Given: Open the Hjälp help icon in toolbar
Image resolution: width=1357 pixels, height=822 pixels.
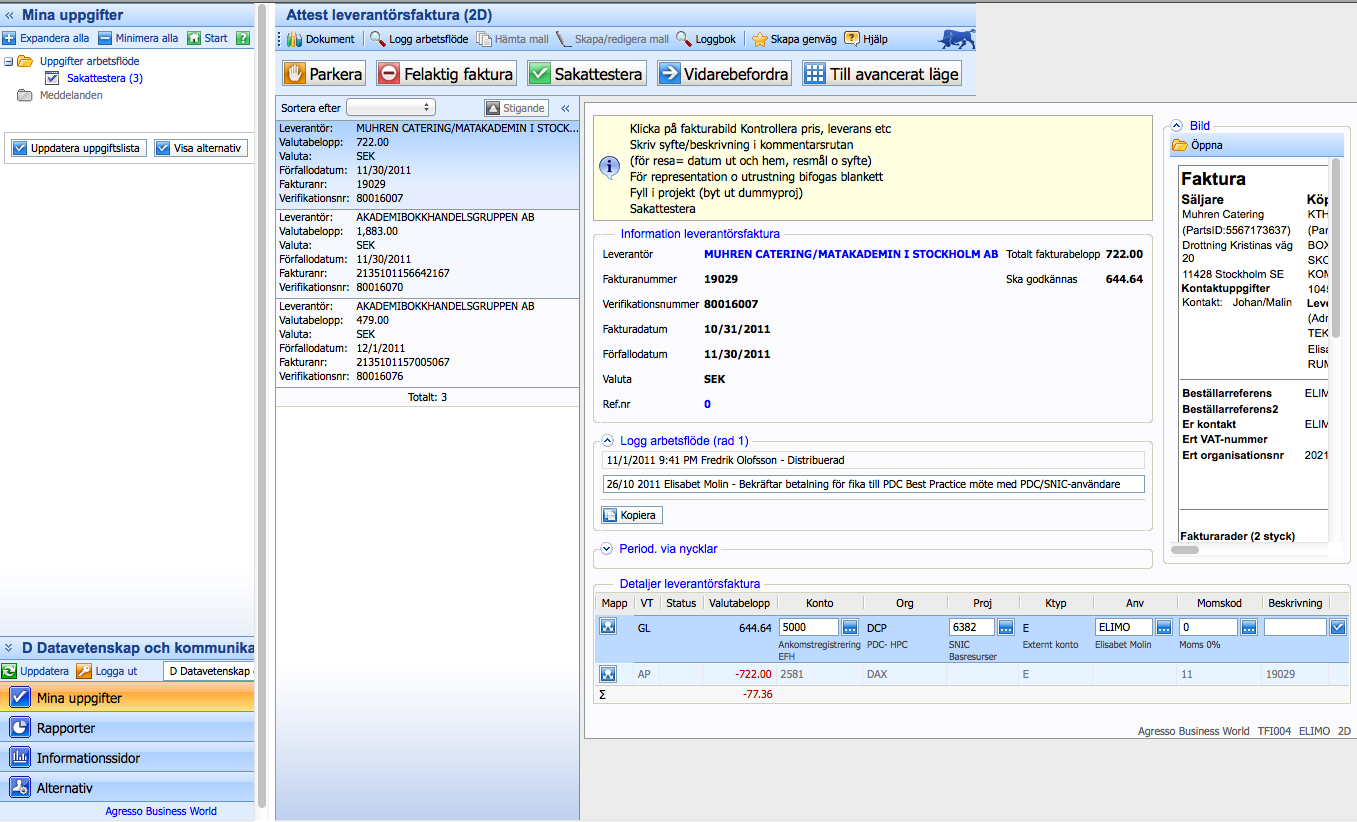Looking at the screenshot, I should [852, 39].
